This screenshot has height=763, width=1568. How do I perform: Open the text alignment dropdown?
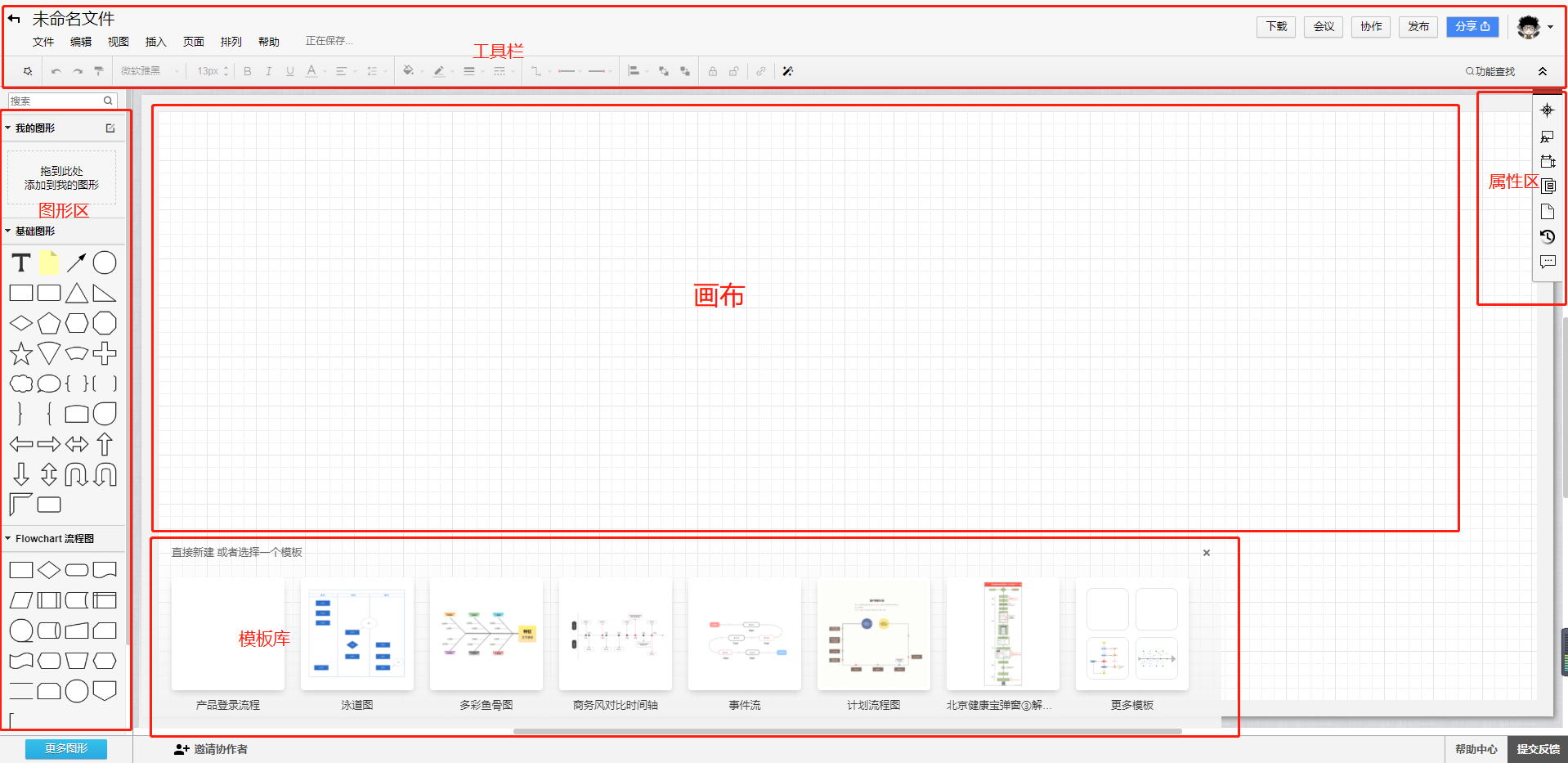(346, 71)
